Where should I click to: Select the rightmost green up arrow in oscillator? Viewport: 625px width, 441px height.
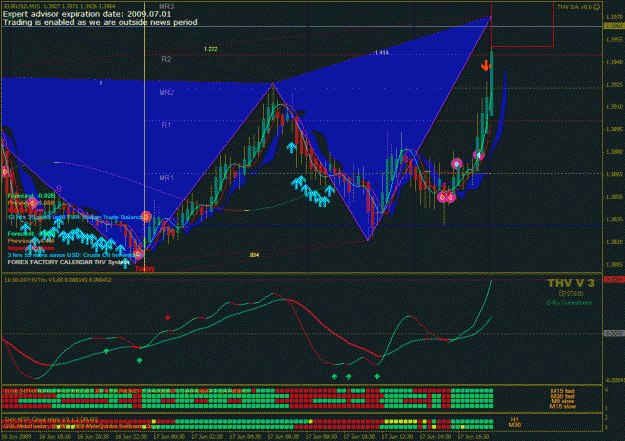tap(377, 376)
